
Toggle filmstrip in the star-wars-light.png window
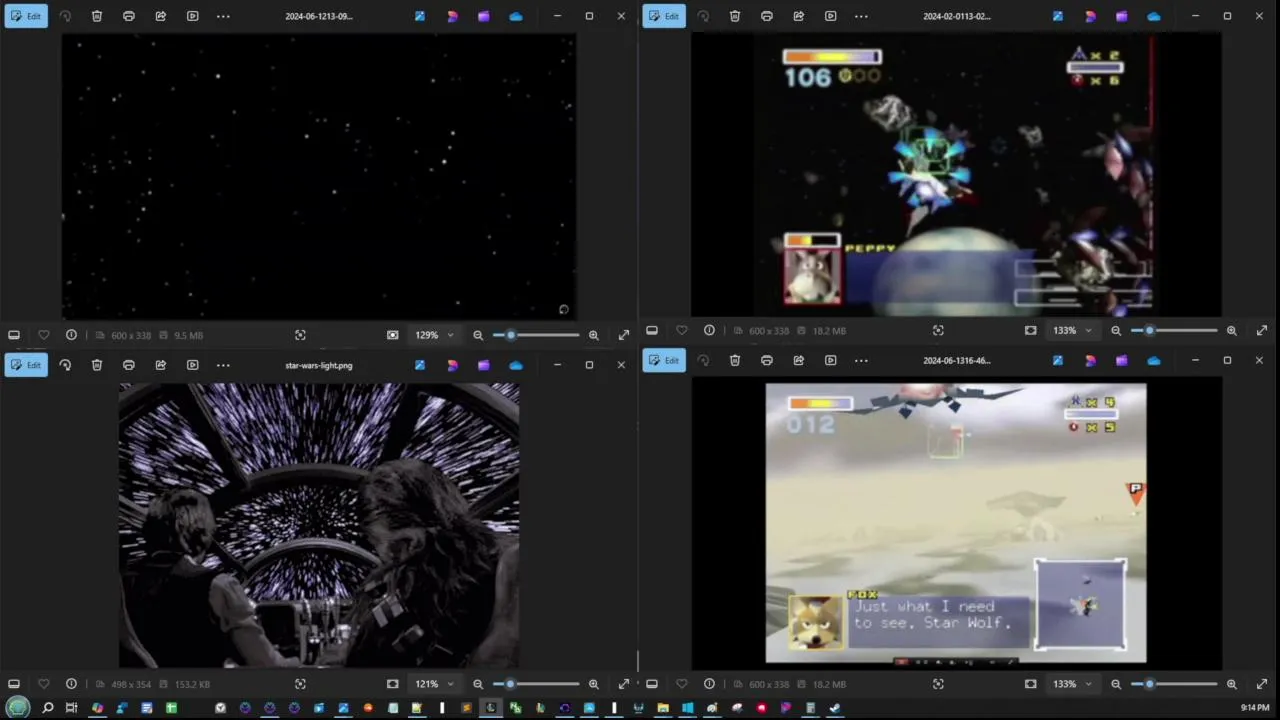tap(14, 684)
